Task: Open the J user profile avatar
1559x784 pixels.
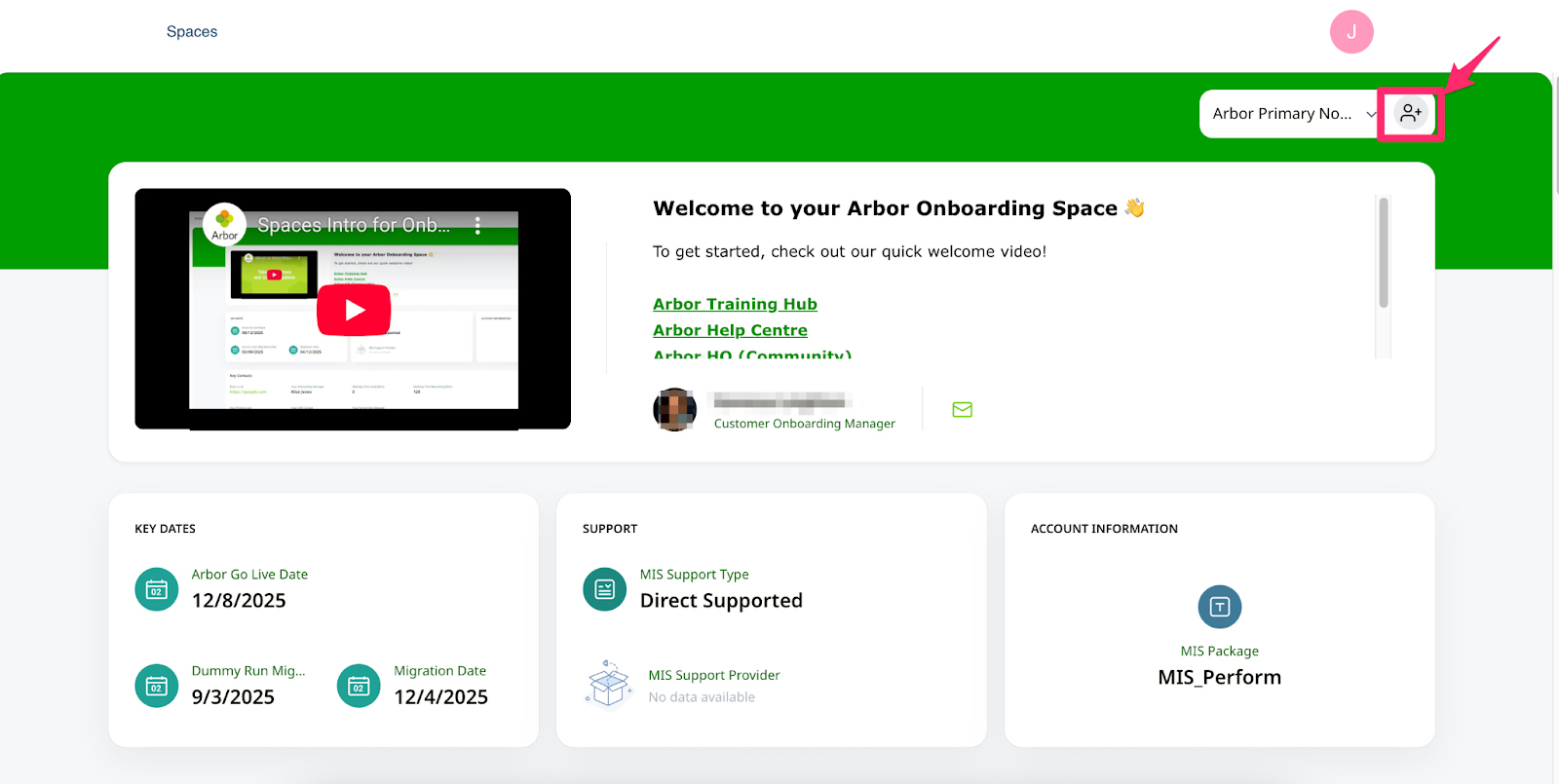Action: 1351,32
